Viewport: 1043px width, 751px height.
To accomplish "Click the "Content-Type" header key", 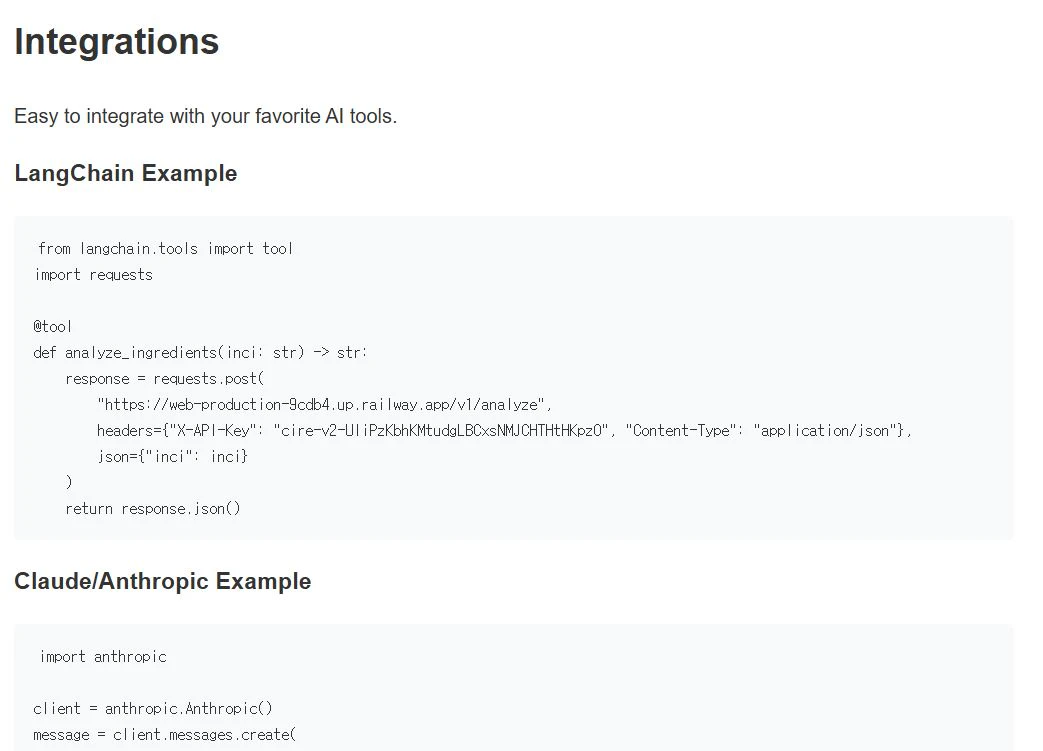I will click(x=678, y=430).
